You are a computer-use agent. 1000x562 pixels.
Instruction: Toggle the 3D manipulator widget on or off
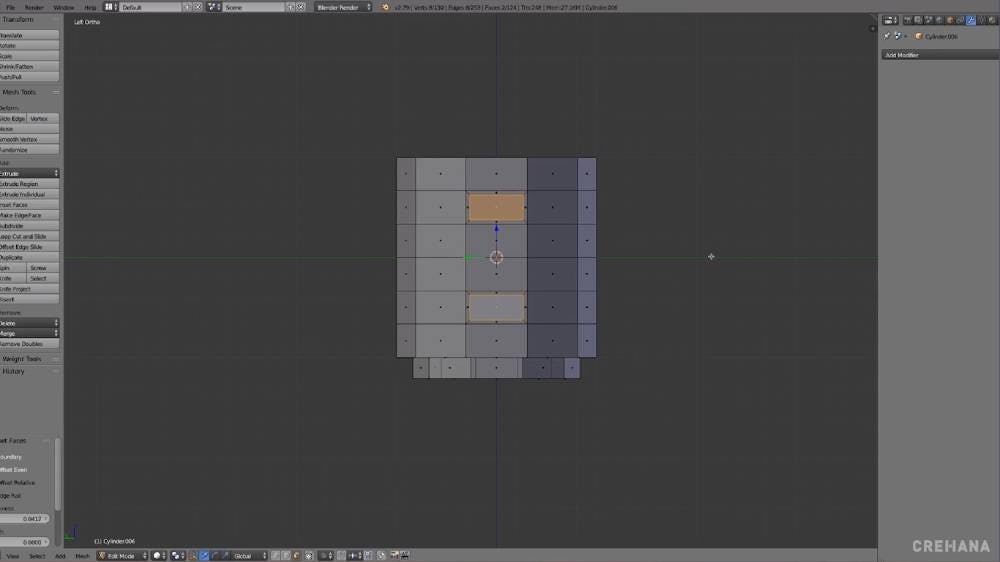coord(193,556)
